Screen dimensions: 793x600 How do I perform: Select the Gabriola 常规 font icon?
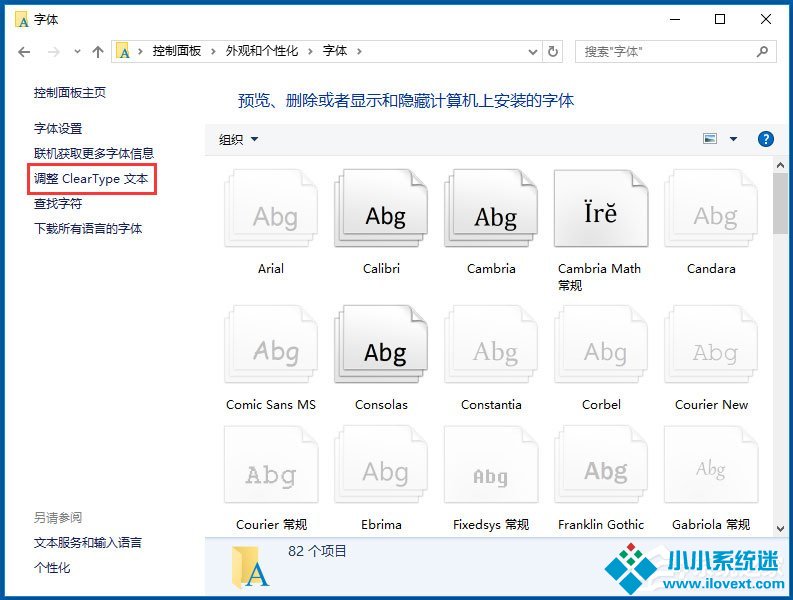712,465
